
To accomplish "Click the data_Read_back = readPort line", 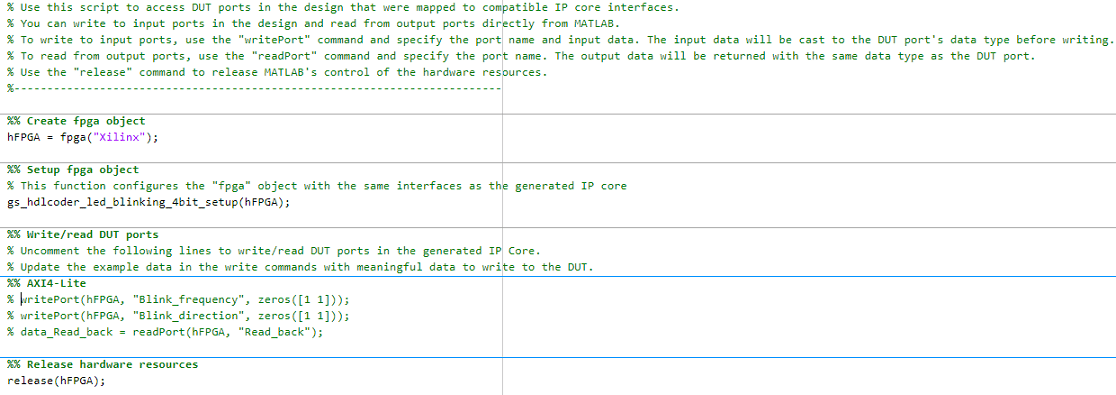I will (165, 332).
